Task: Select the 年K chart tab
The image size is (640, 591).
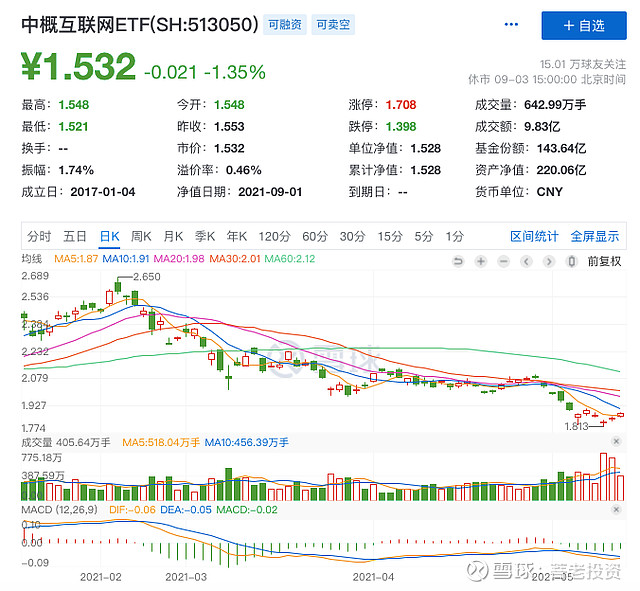Action: coord(237,236)
